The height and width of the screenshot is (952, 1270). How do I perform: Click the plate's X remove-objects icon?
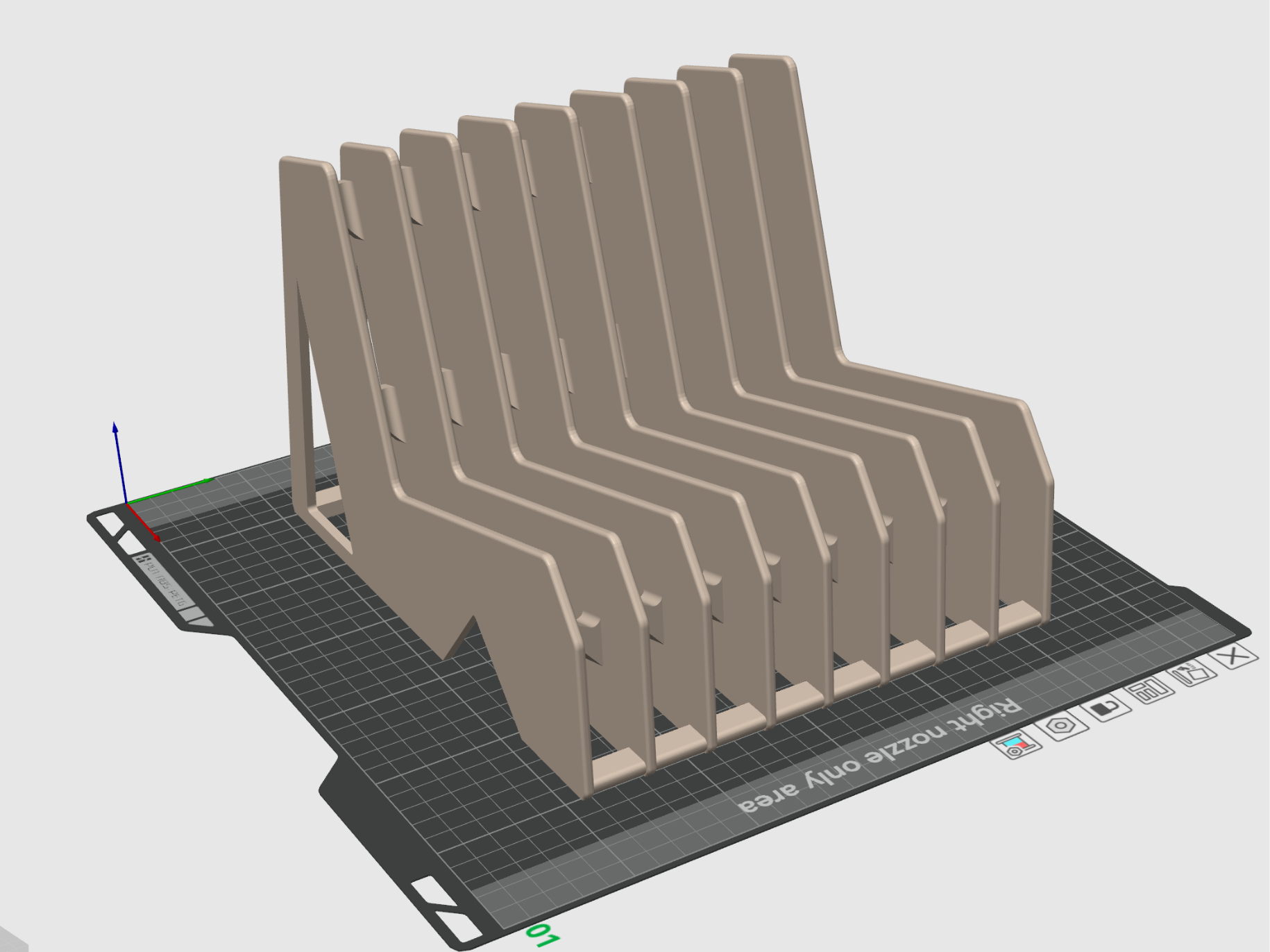[x=1233, y=656]
